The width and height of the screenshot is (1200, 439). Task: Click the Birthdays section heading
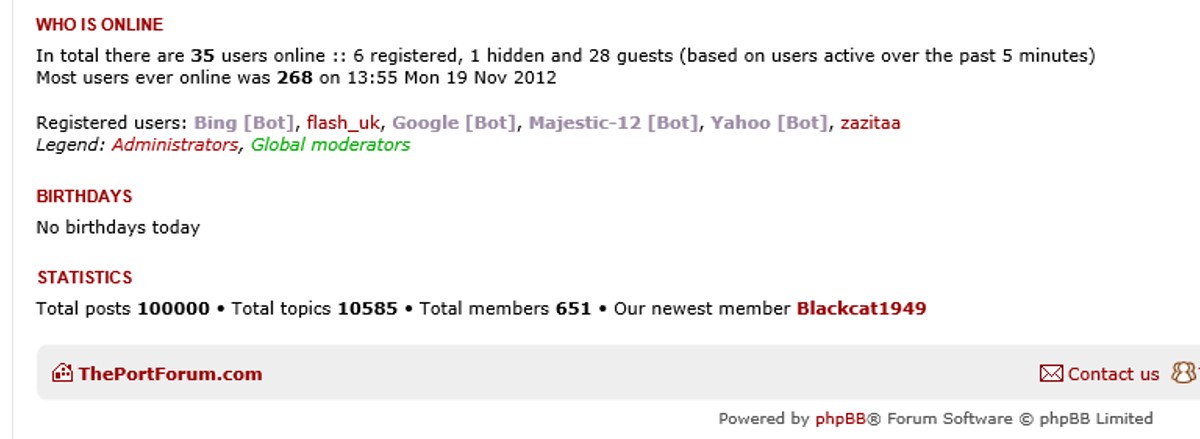(x=84, y=196)
